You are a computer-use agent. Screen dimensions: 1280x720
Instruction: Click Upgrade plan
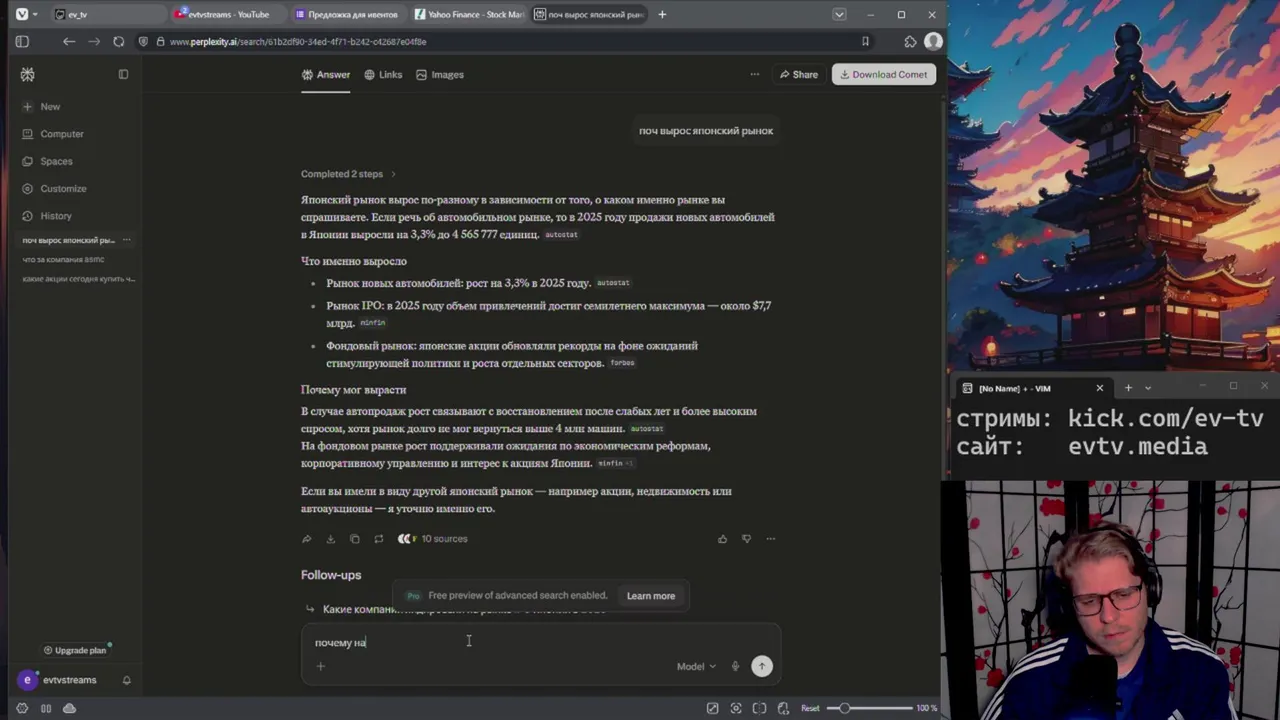pyautogui.click(x=76, y=650)
